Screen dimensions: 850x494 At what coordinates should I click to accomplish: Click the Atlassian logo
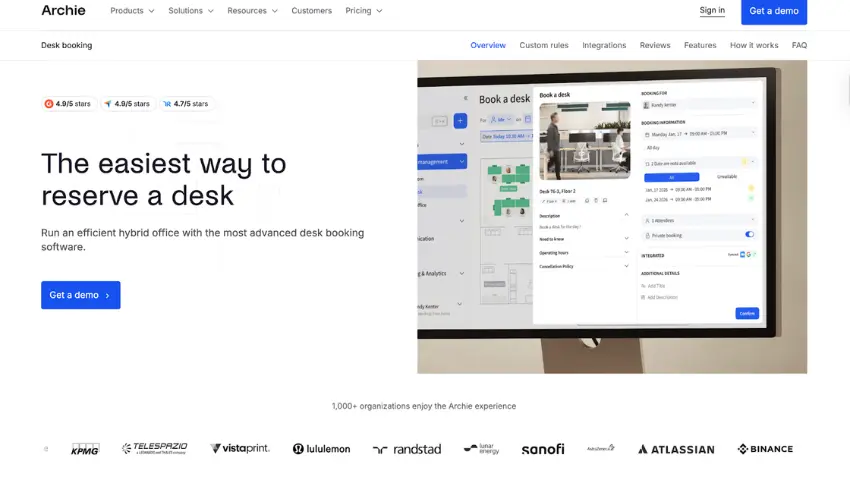(x=676, y=449)
